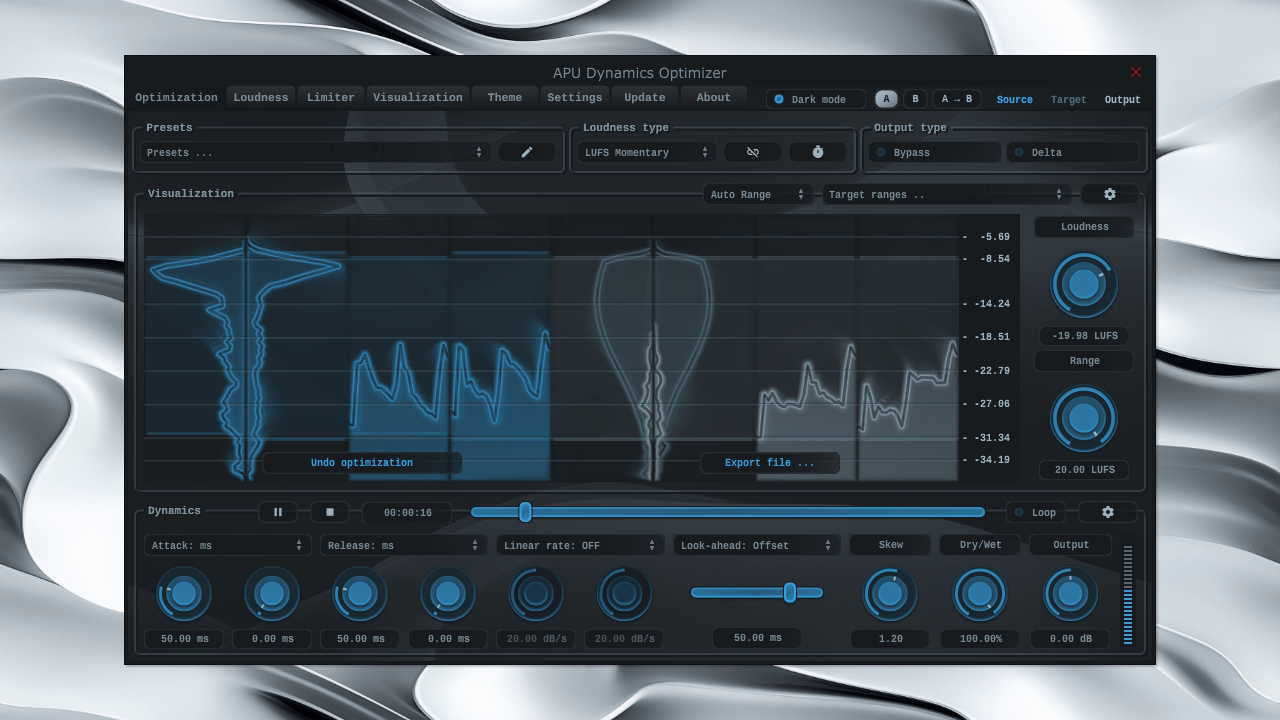Open the Auto Range dropdown
The width and height of the screenshot is (1280, 720).
[x=757, y=194]
